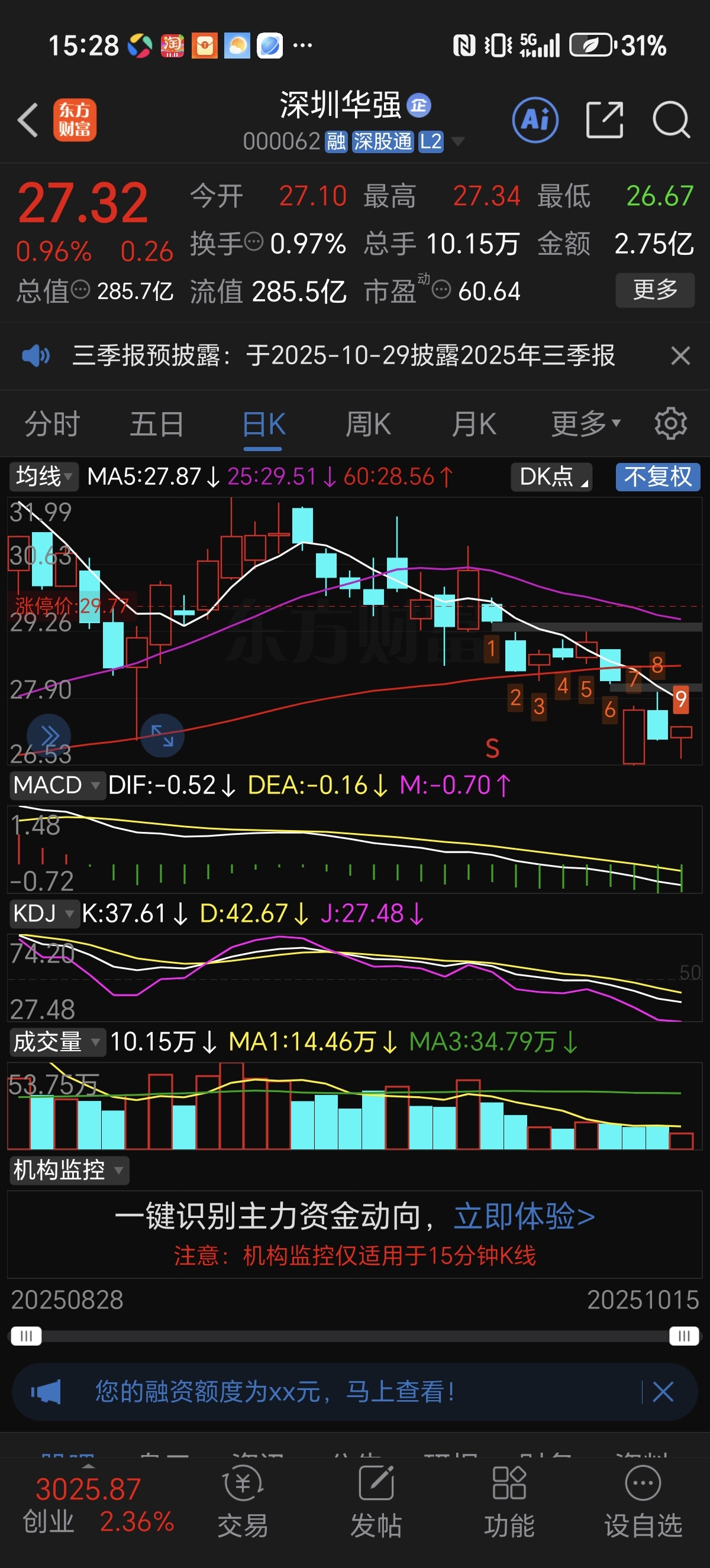The image size is (710, 1568).
Task: Open the 发帖 post button
Action: point(376,1501)
